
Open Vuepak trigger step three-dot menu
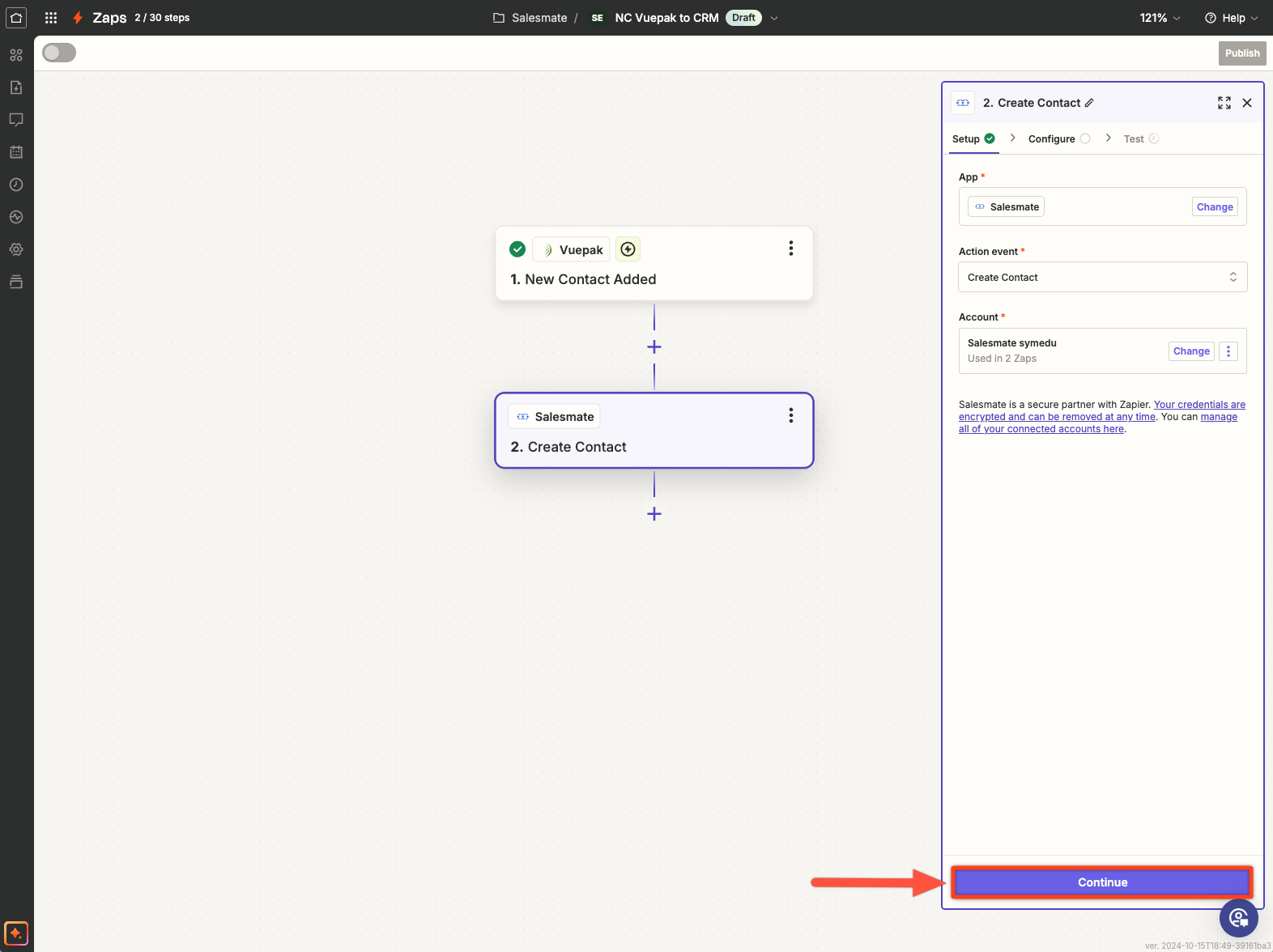[790, 249]
